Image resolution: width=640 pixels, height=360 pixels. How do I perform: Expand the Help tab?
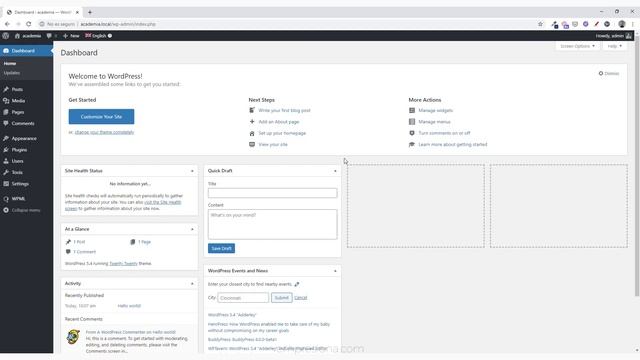click(614, 46)
